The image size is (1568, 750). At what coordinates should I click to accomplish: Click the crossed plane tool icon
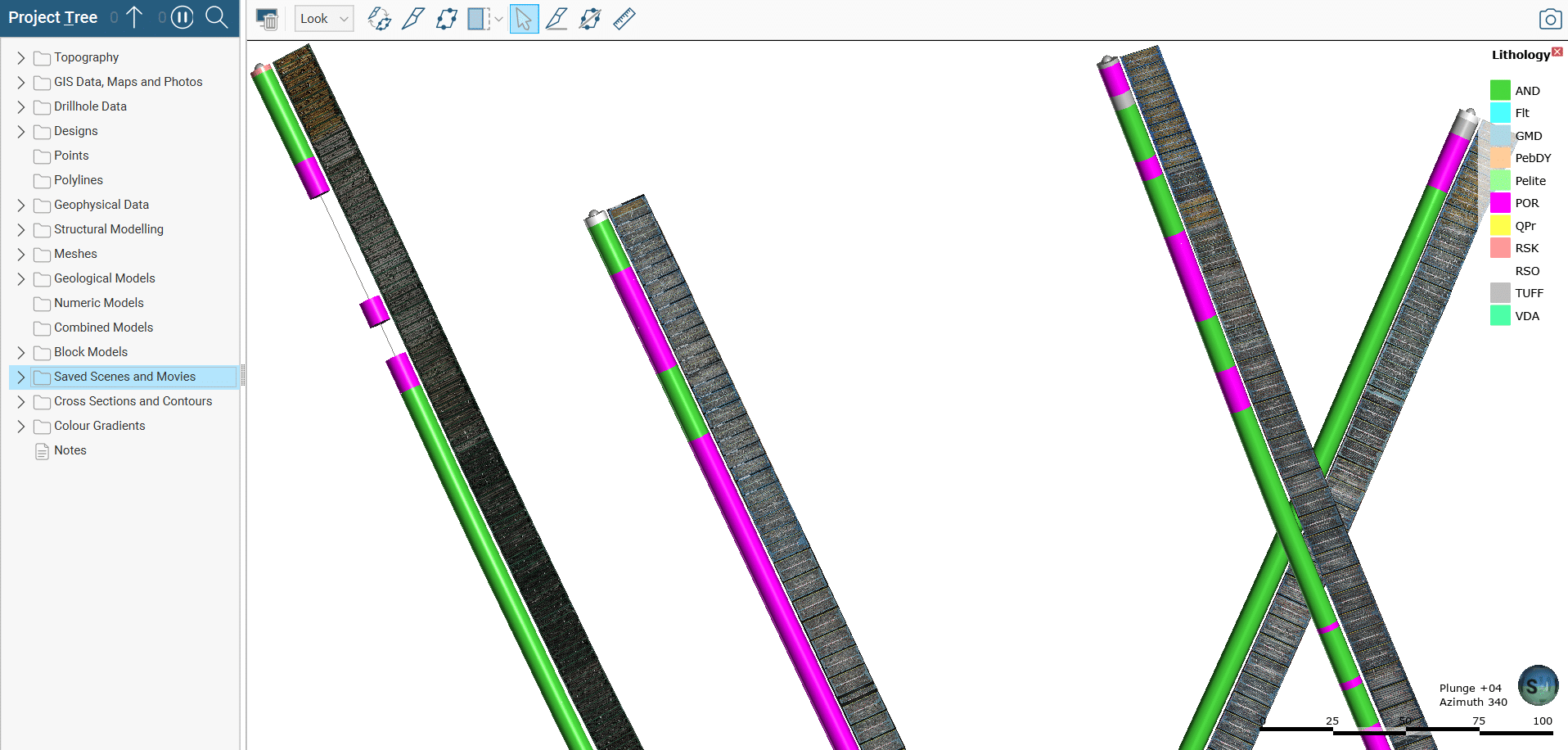coord(590,18)
